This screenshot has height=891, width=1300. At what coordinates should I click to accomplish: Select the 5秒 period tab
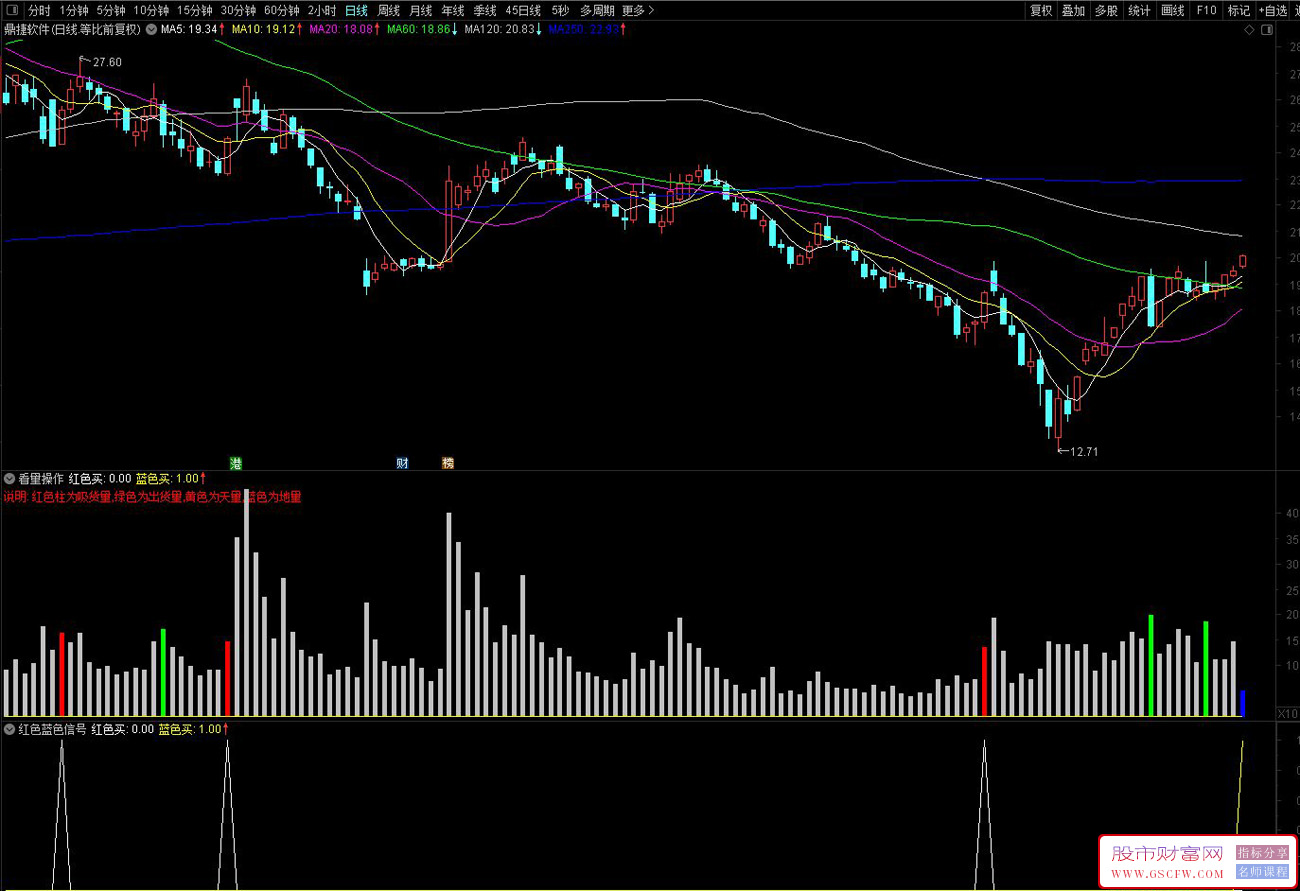click(560, 10)
